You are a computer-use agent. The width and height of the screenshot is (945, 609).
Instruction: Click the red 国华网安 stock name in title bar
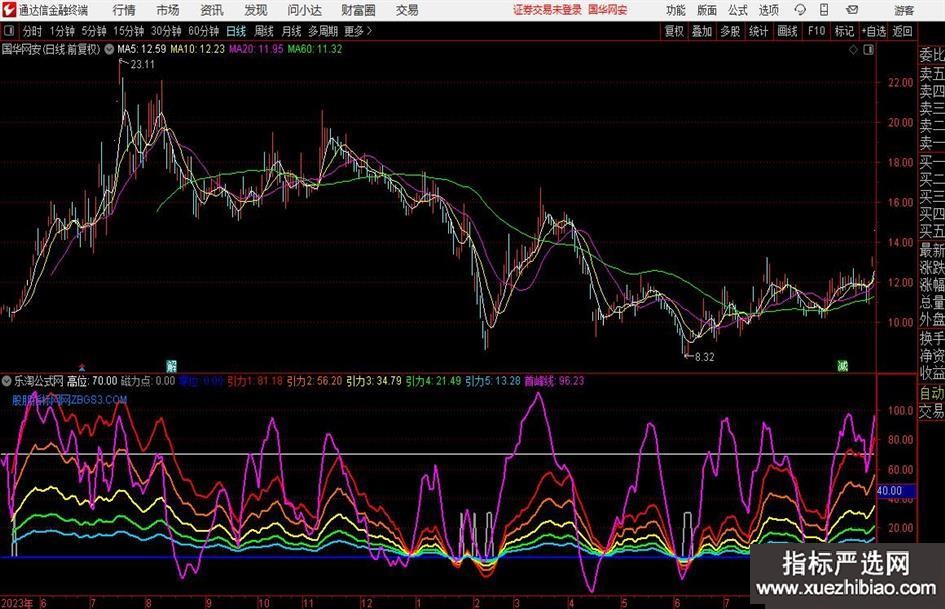coord(608,10)
